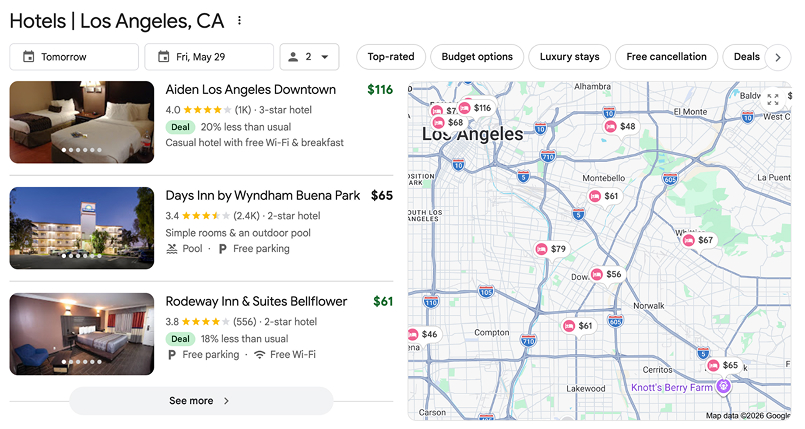Select the $68 hotel pin on map
Image resolution: width=805 pixels, height=429 pixels.
coord(449,123)
